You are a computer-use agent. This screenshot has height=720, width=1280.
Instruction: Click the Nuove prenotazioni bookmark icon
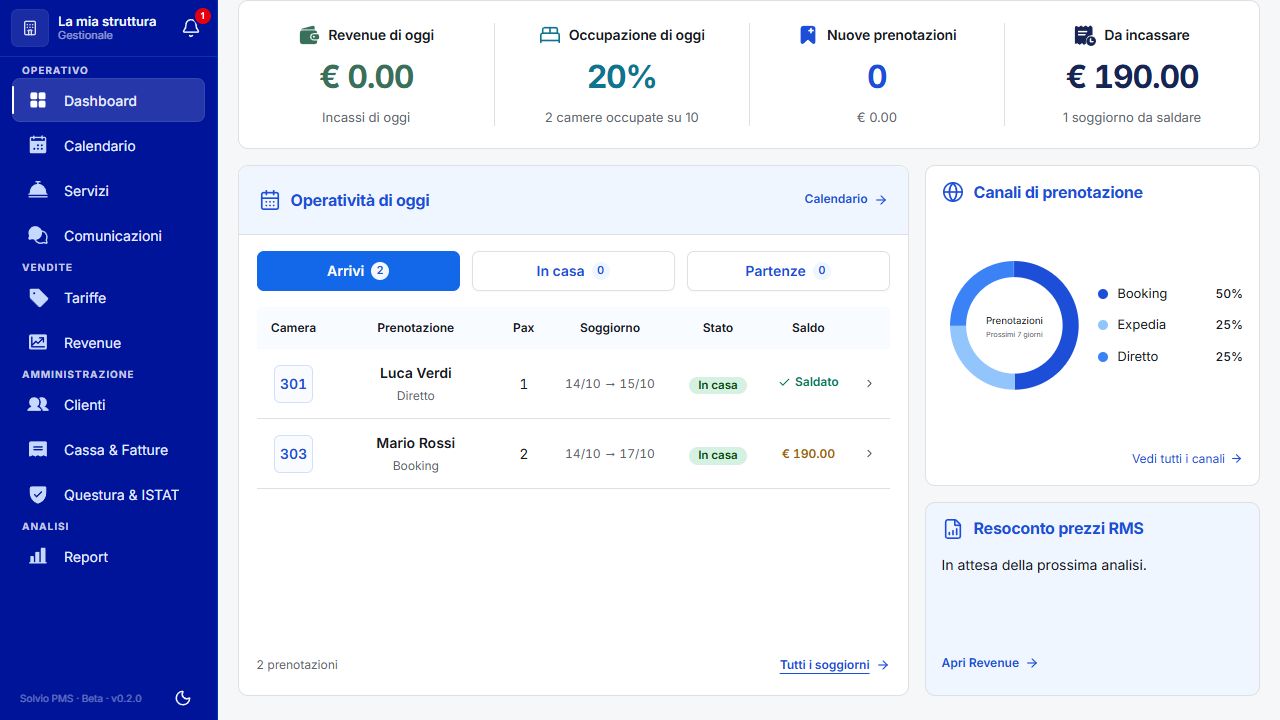[808, 35]
